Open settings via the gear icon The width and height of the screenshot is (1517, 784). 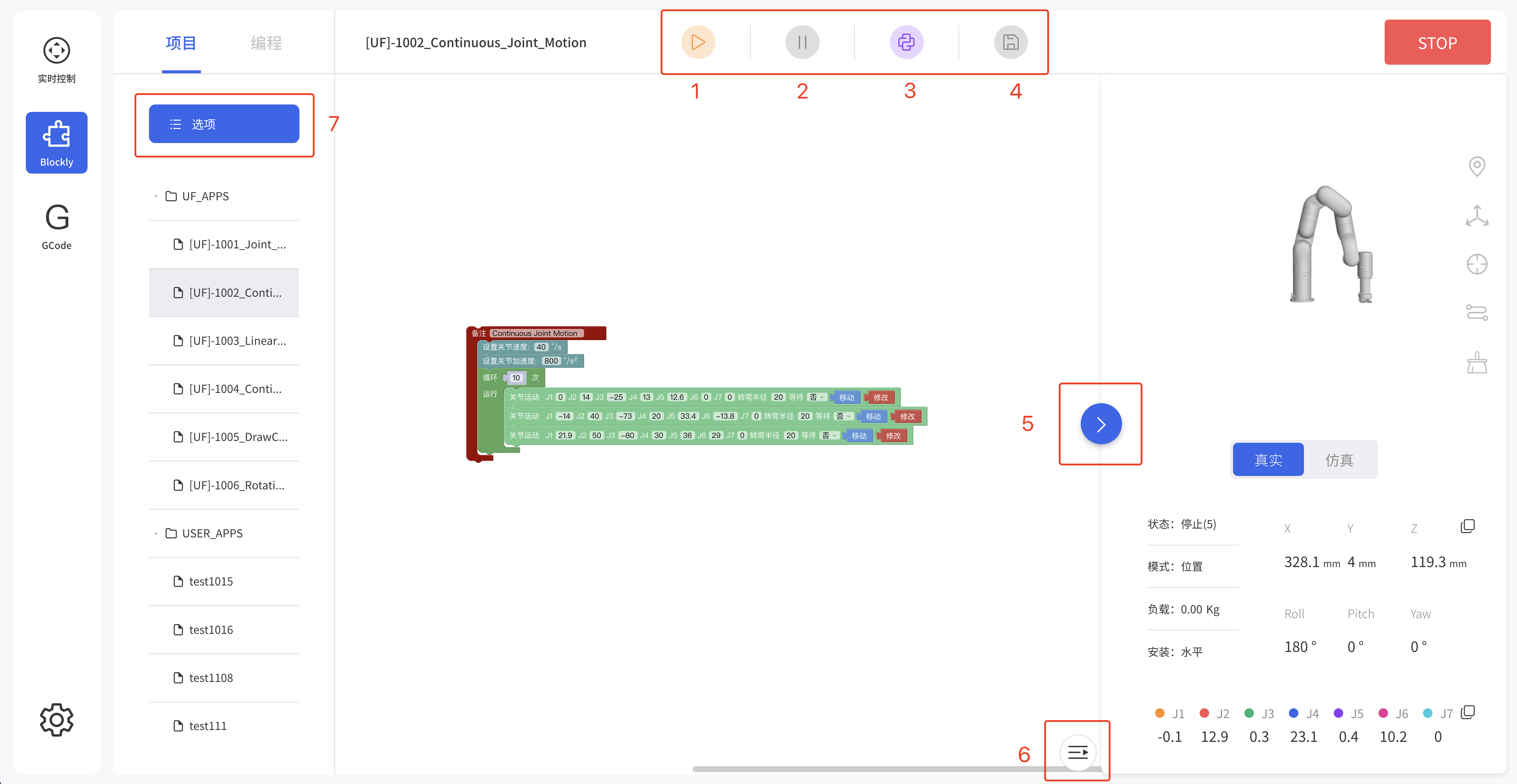tap(57, 719)
